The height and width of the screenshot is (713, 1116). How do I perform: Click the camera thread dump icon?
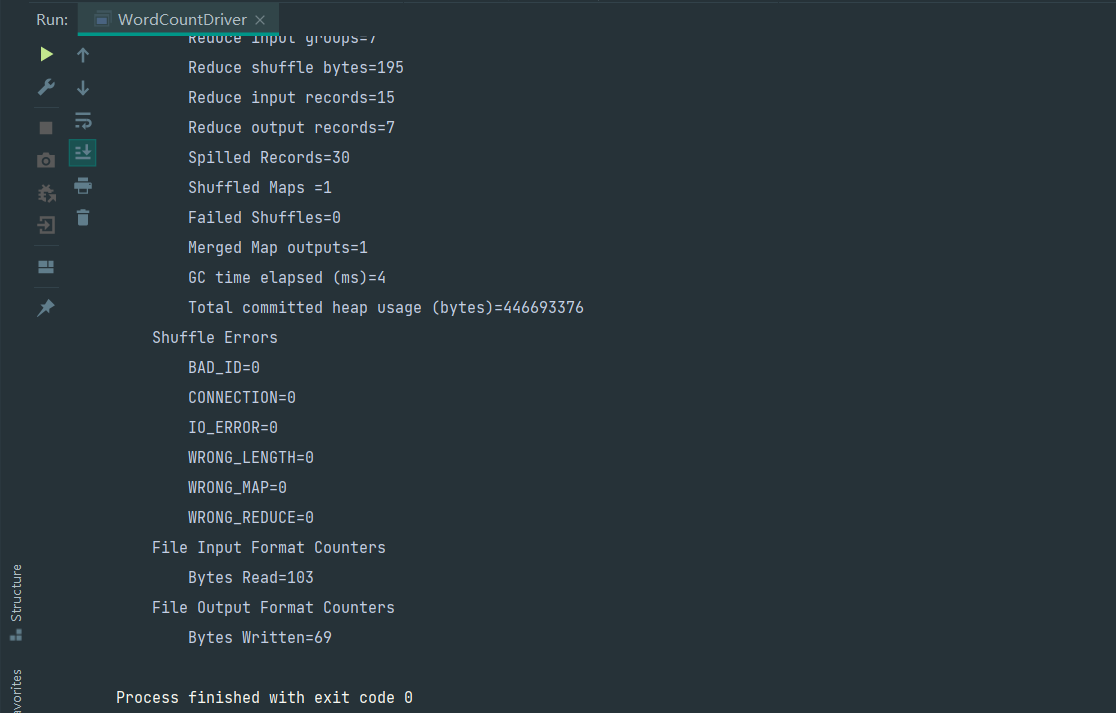pyautogui.click(x=46, y=160)
